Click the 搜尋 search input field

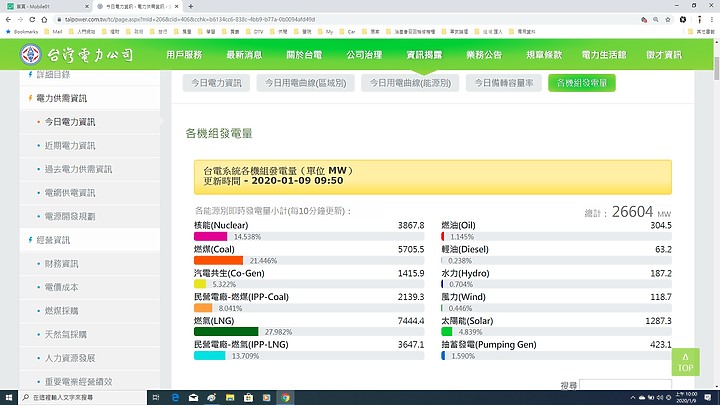[625, 385]
